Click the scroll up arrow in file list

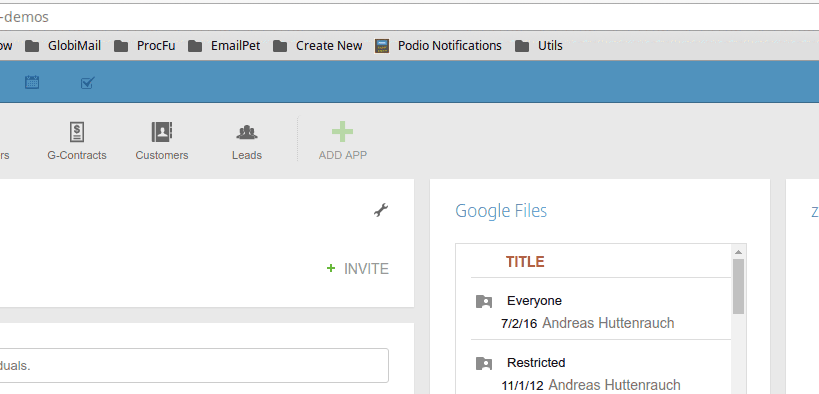pyautogui.click(x=738, y=252)
